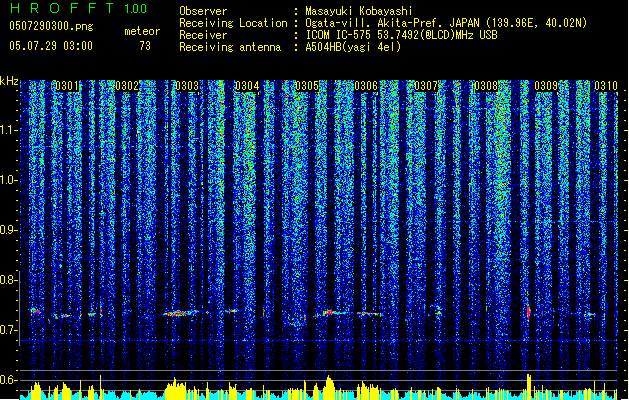The height and width of the screenshot is (400, 629).
Task: Click the Observer label
Action: coord(203,11)
